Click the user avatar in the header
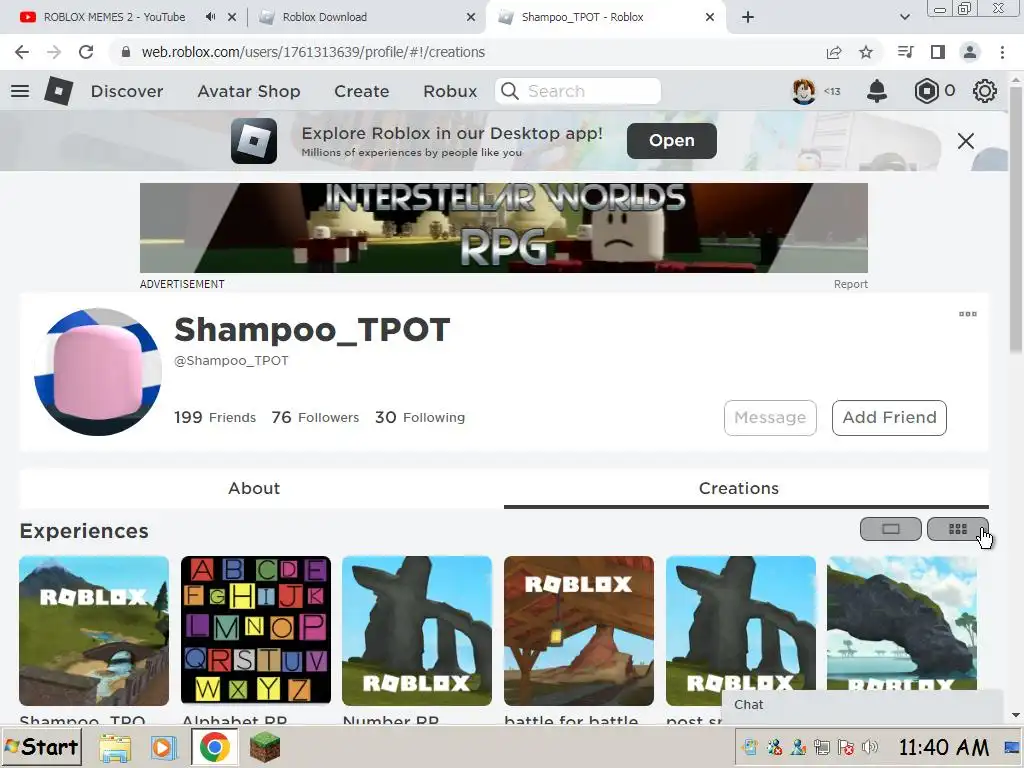 click(x=804, y=91)
